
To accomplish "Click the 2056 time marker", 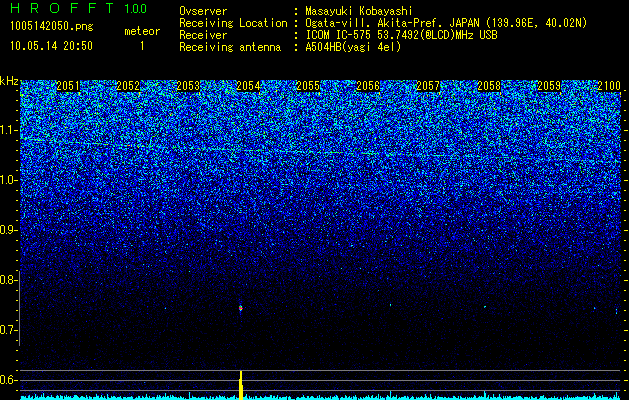I will click(368, 86).
